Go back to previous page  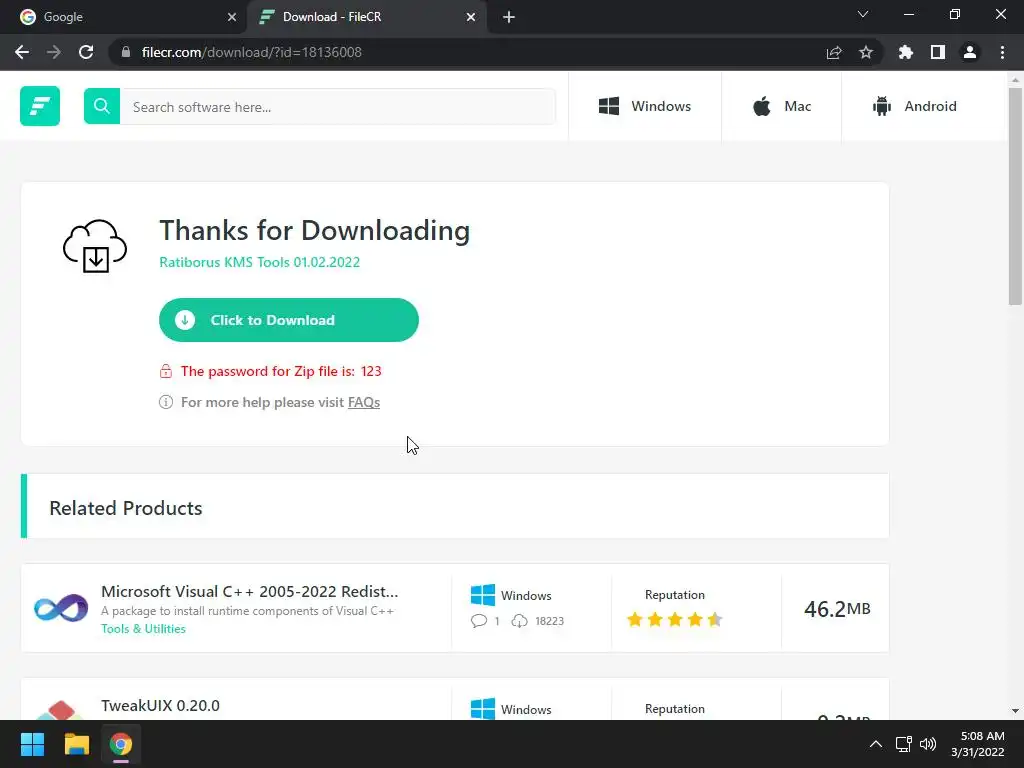pos(22,52)
